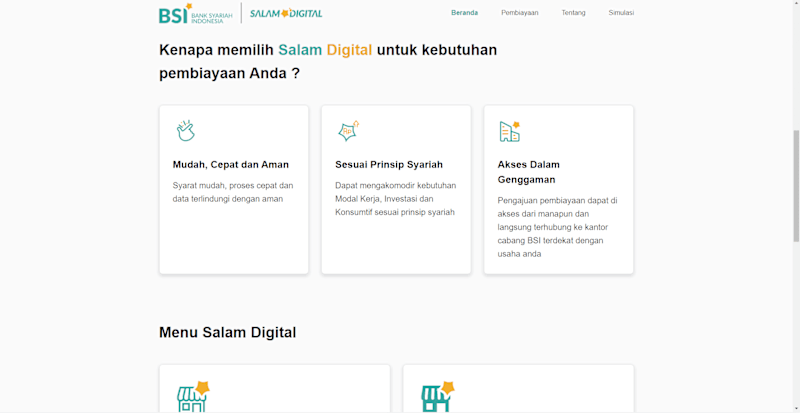Open the Simulasi menu item
This screenshot has width=800, height=413.
[x=621, y=13]
